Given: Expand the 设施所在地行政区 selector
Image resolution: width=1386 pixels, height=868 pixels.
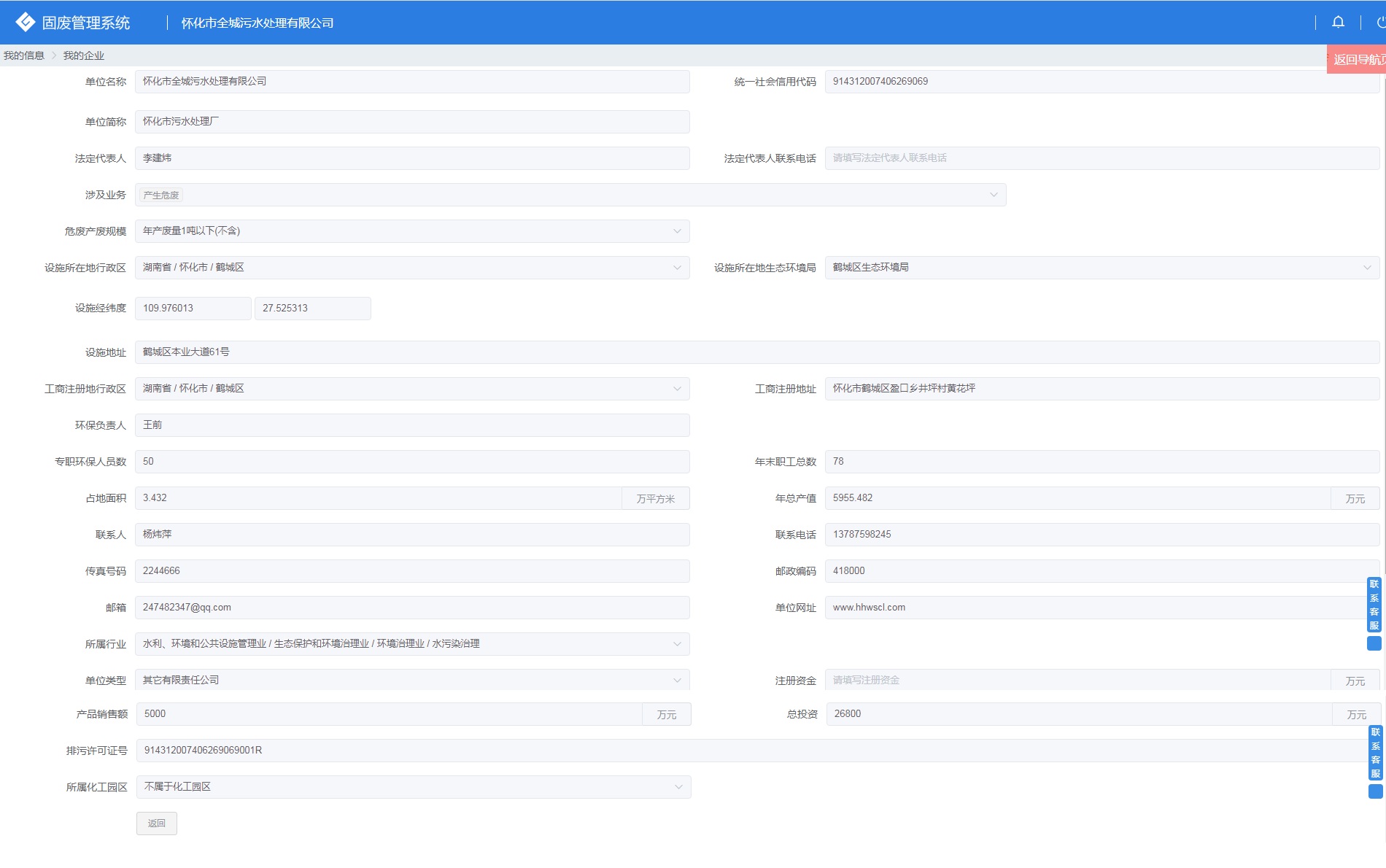Looking at the screenshot, I should coord(676,268).
